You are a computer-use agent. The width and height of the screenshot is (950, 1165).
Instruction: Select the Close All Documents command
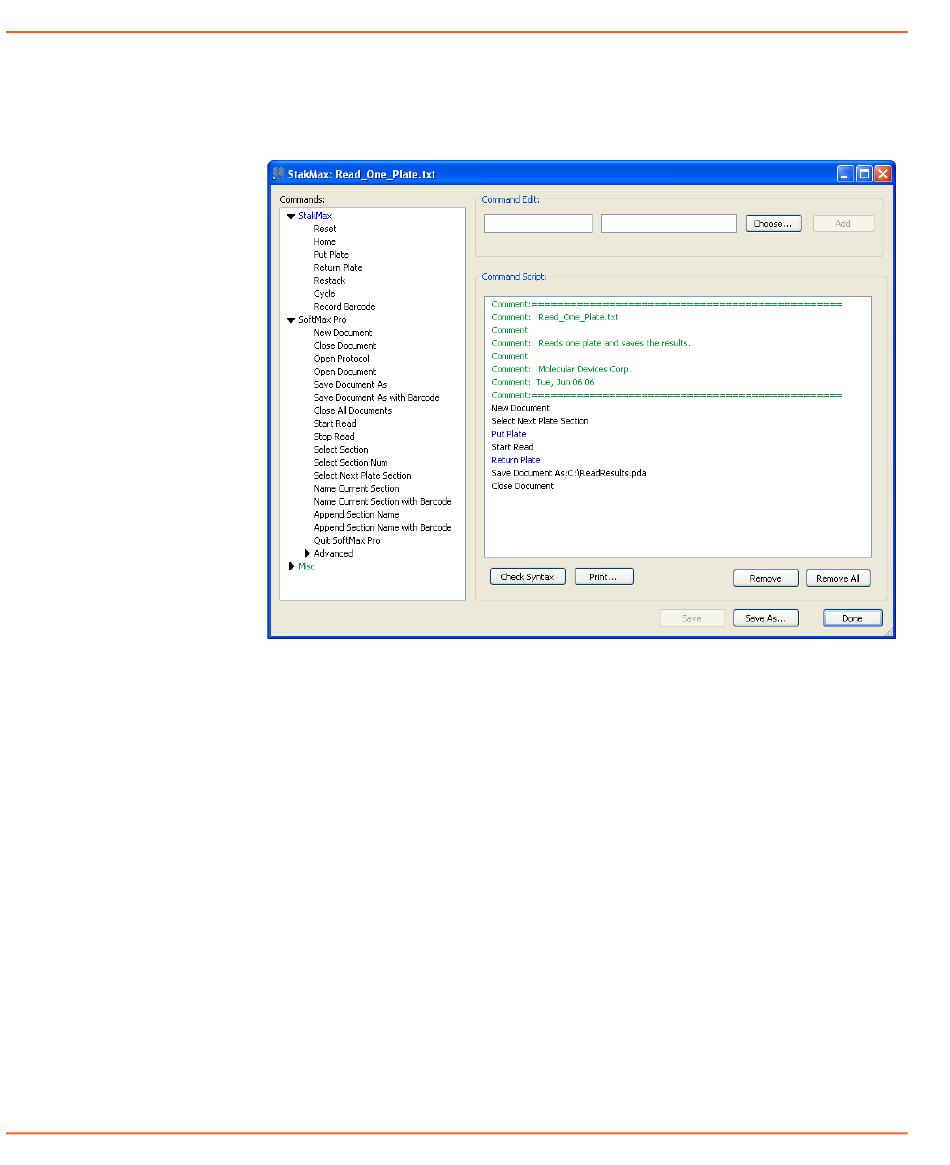(352, 411)
